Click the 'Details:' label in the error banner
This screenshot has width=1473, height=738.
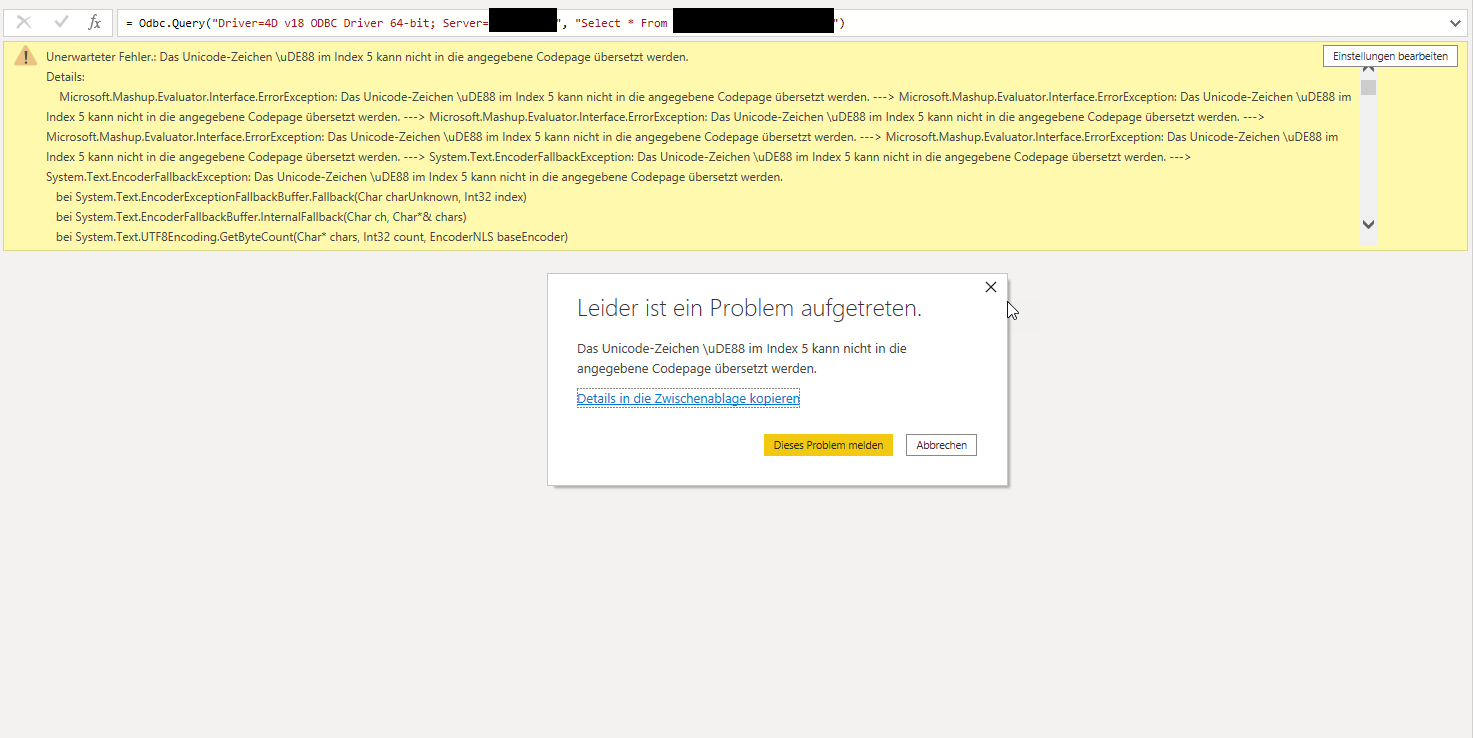coord(65,77)
